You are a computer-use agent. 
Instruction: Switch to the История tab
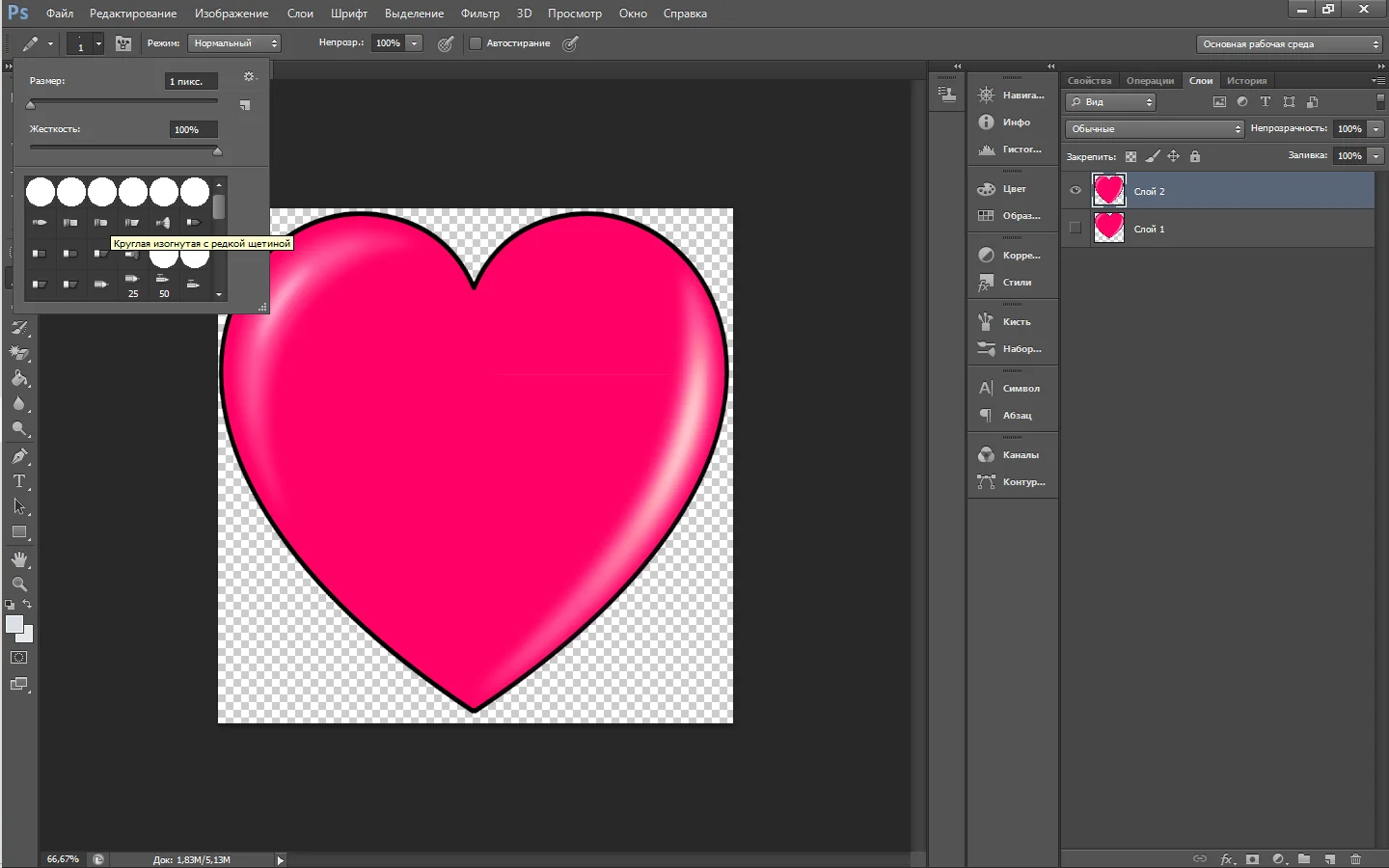click(1246, 81)
